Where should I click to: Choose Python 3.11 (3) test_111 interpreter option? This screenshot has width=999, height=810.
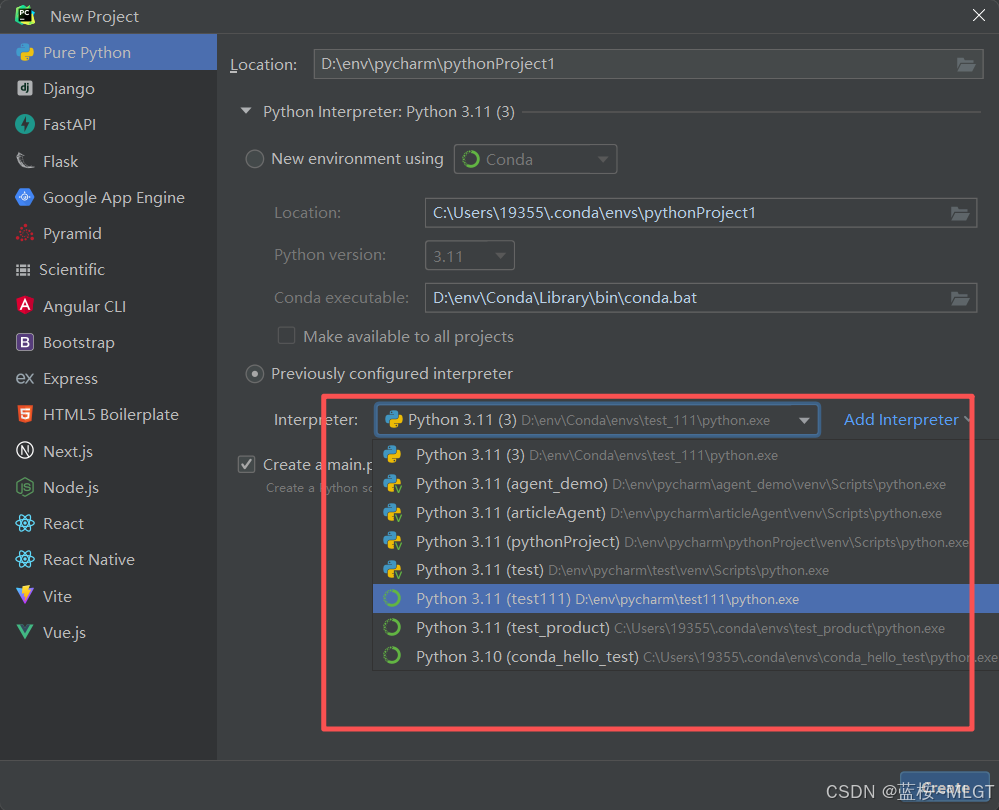(686, 455)
